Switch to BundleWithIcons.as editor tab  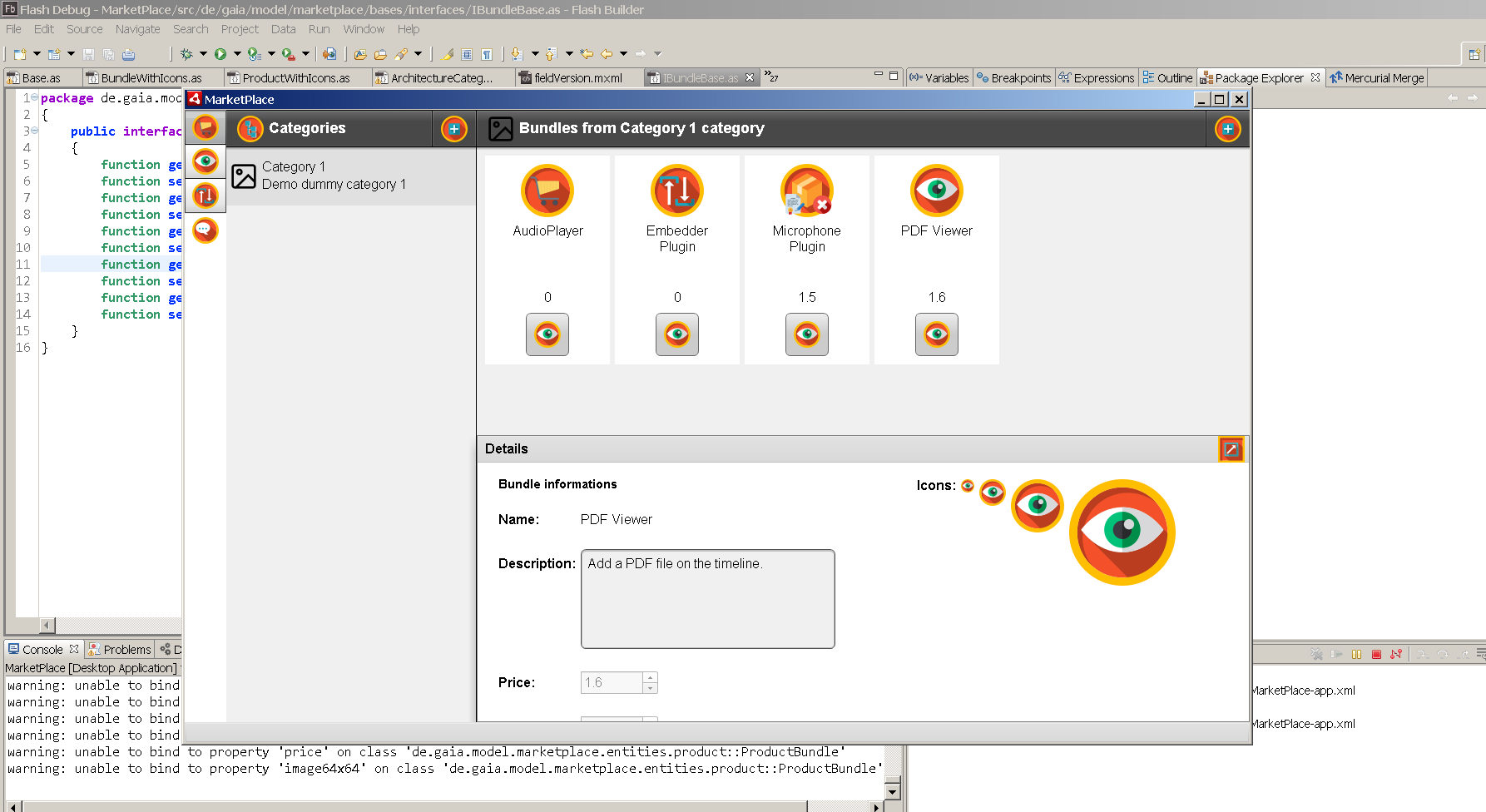[151, 78]
